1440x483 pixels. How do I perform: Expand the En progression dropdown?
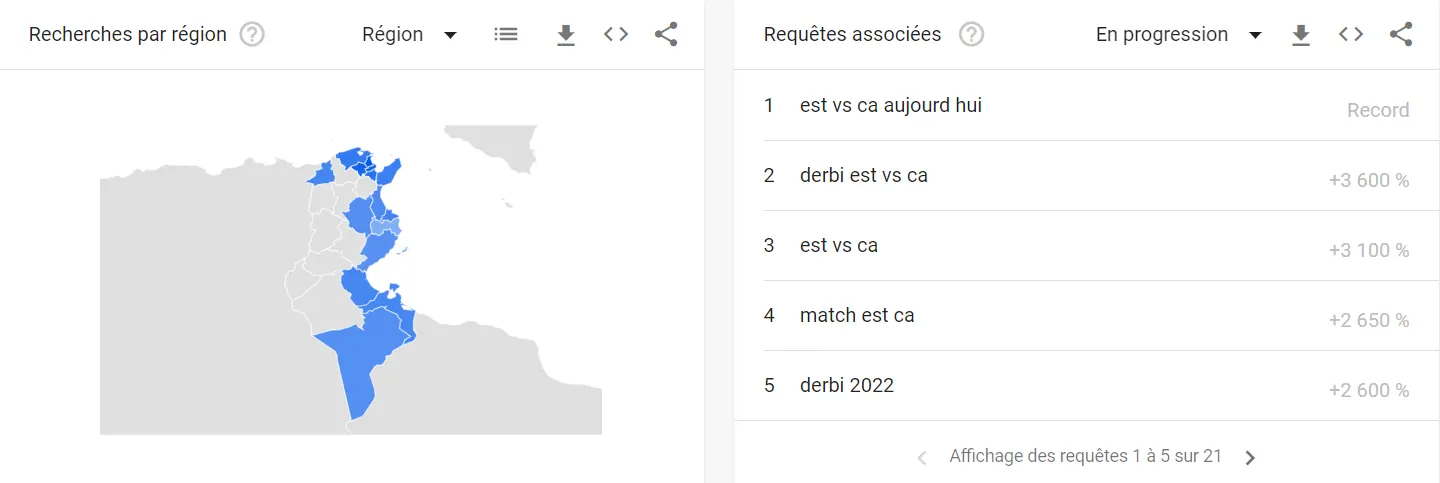point(1178,35)
